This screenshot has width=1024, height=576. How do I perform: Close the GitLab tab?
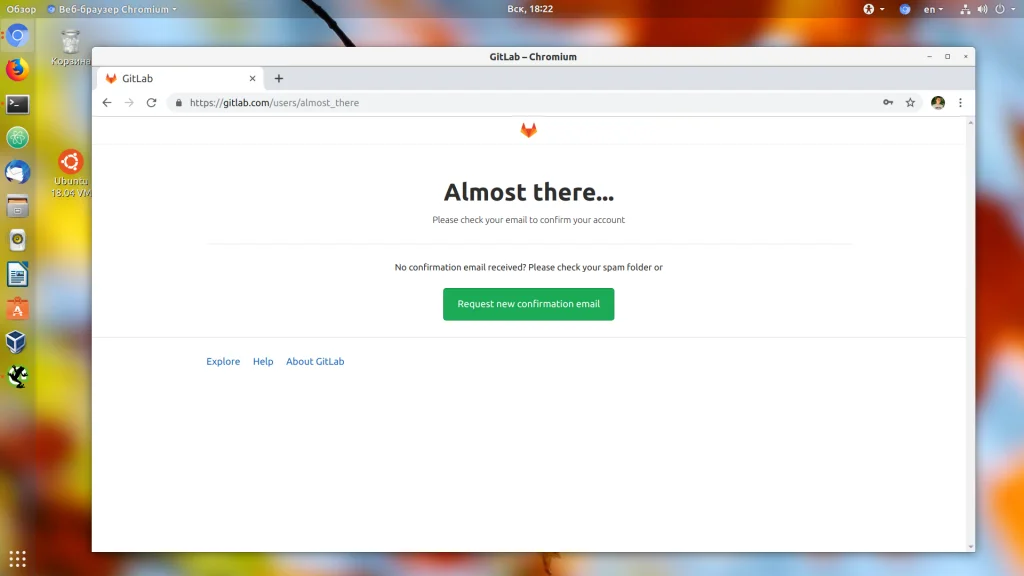[x=252, y=78]
